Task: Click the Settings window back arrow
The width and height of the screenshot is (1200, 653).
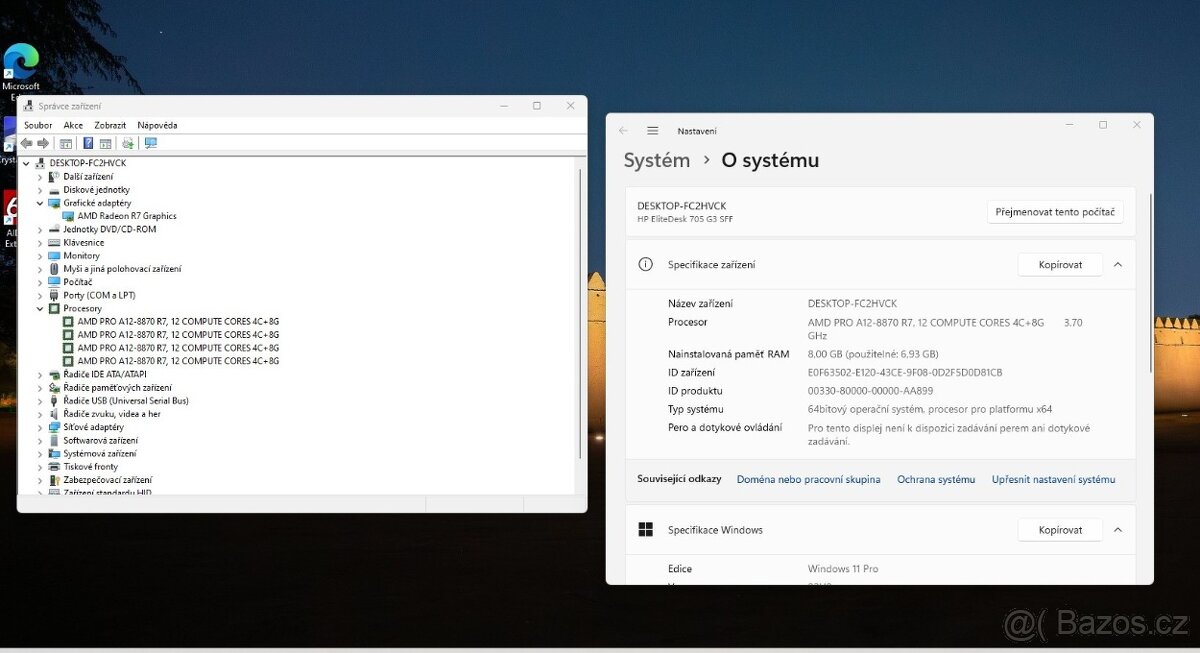Action: pyautogui.click(x=623, y=130)
